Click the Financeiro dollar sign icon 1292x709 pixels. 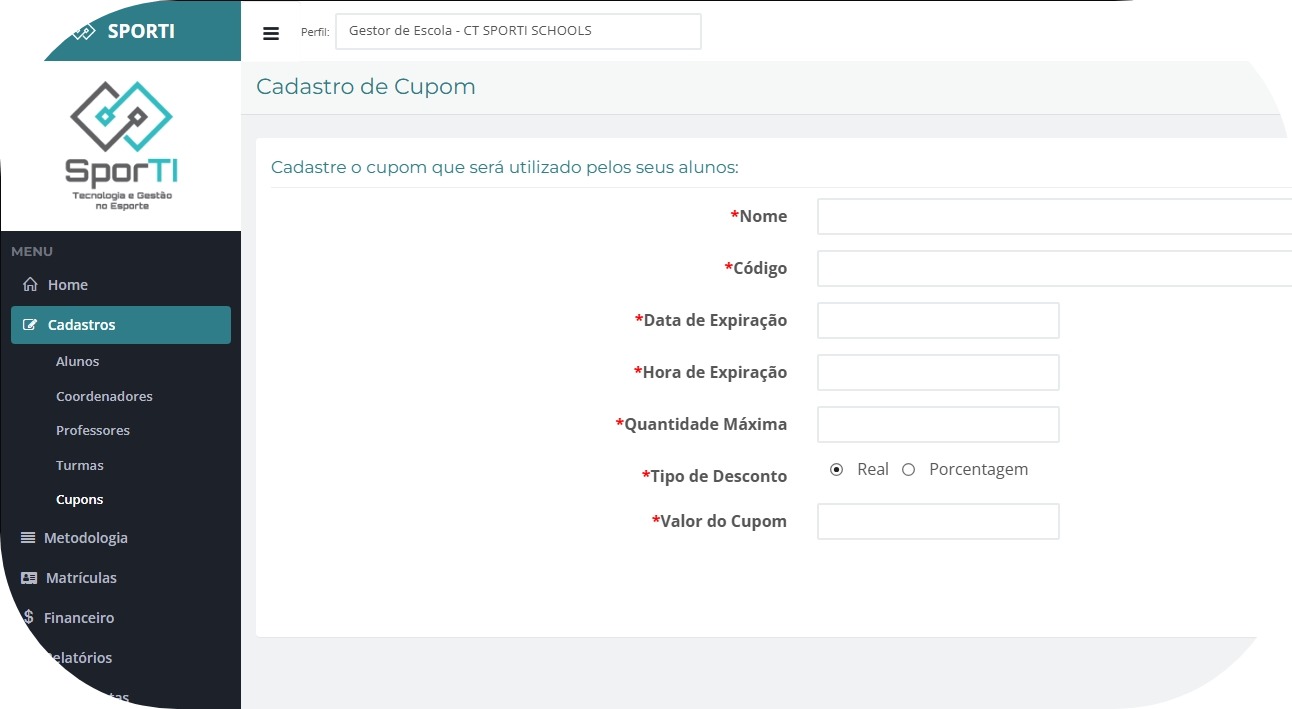(x=29, y=618)
